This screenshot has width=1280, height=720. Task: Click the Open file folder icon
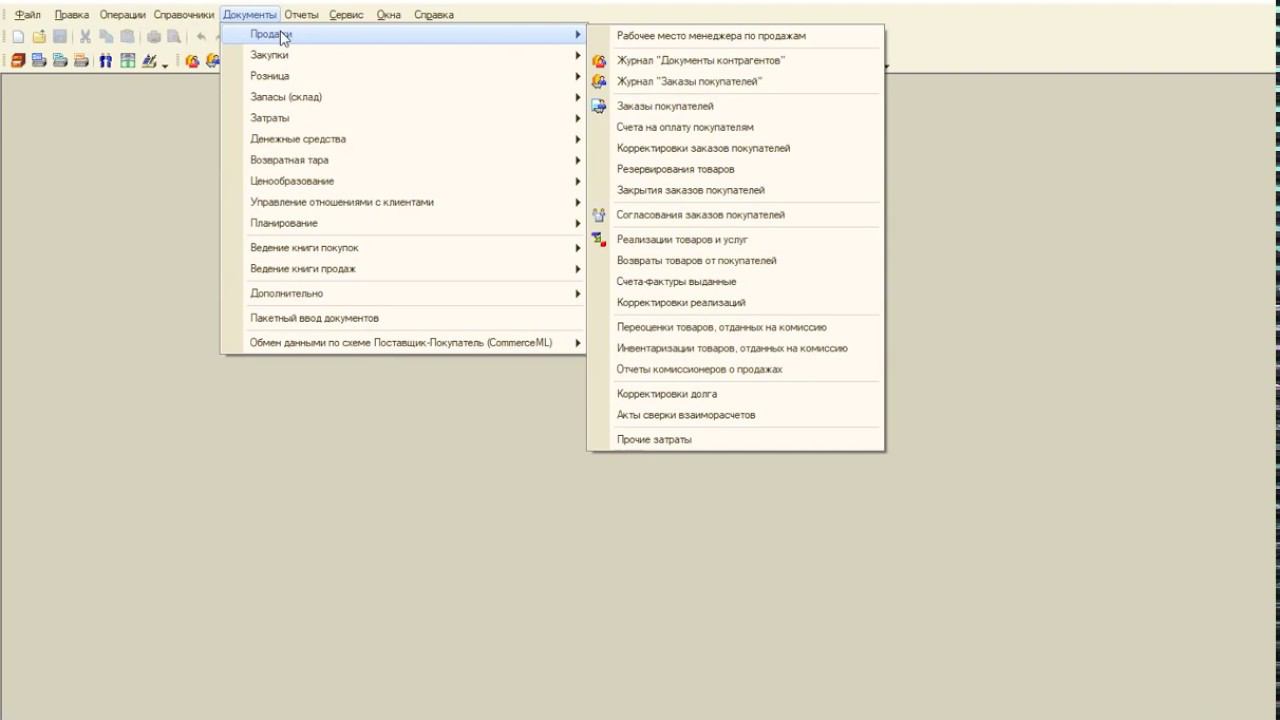pos(39,37)
